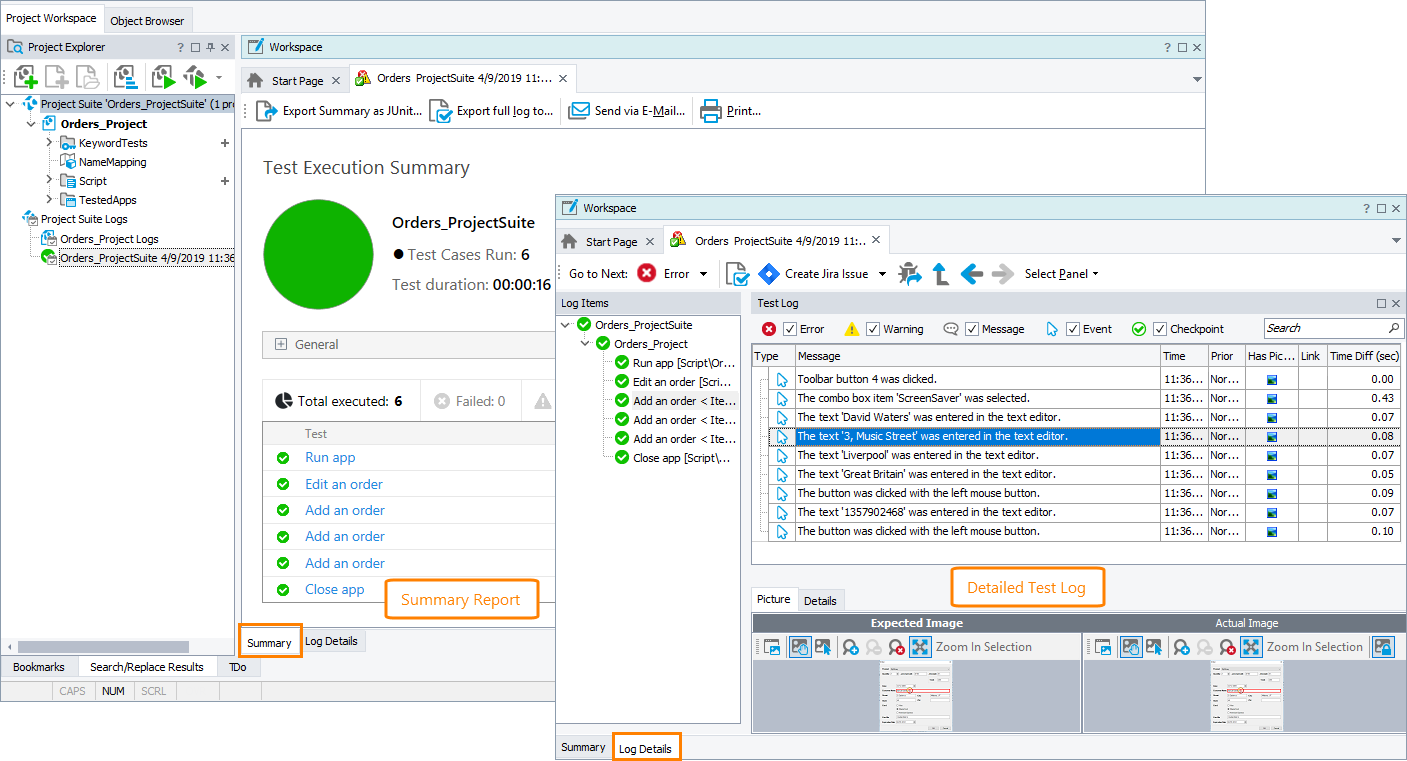Click the bug-with-arrow icon in log toolbar
Viewport: 1407px width, 761px height.
(x=910, y=274)
